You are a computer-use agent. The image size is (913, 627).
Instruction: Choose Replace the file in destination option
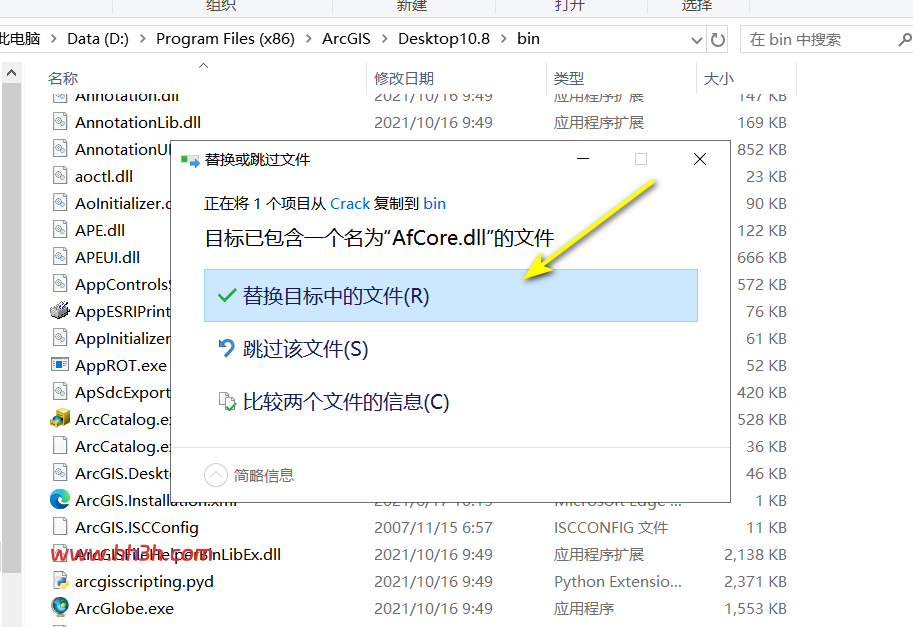tap(451, 295)
